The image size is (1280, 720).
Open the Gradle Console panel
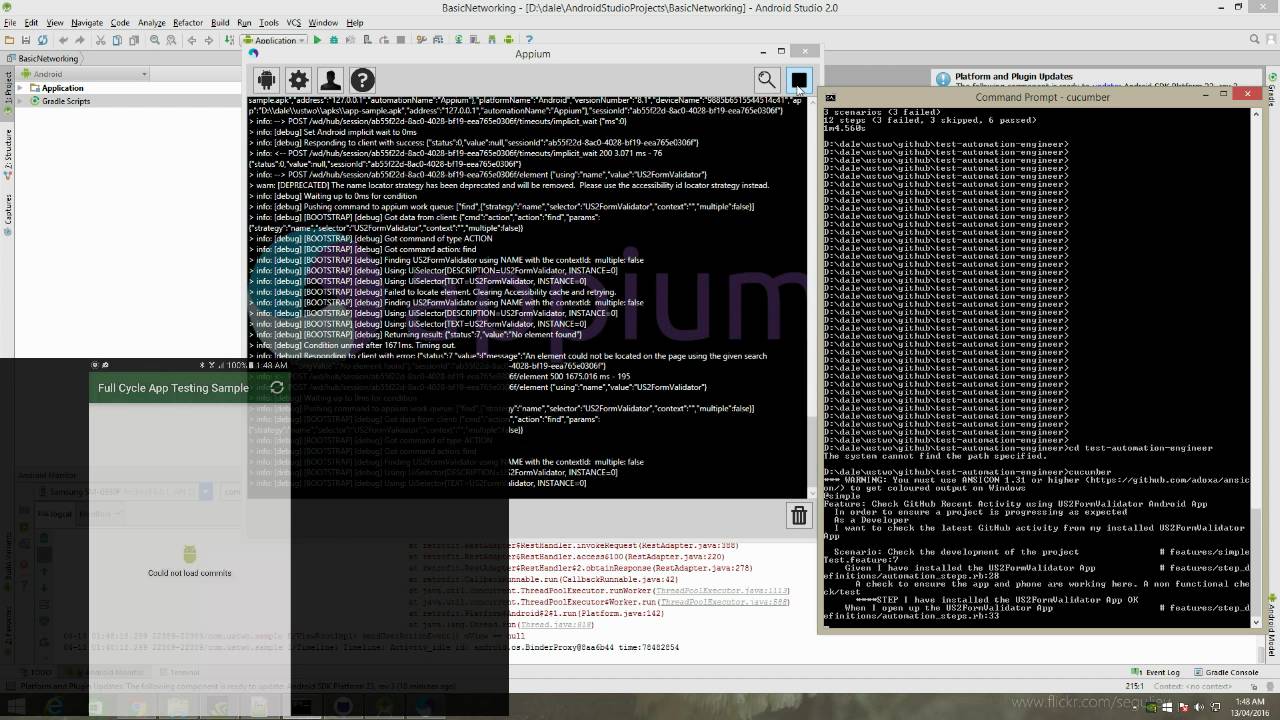click(1225, 672)
